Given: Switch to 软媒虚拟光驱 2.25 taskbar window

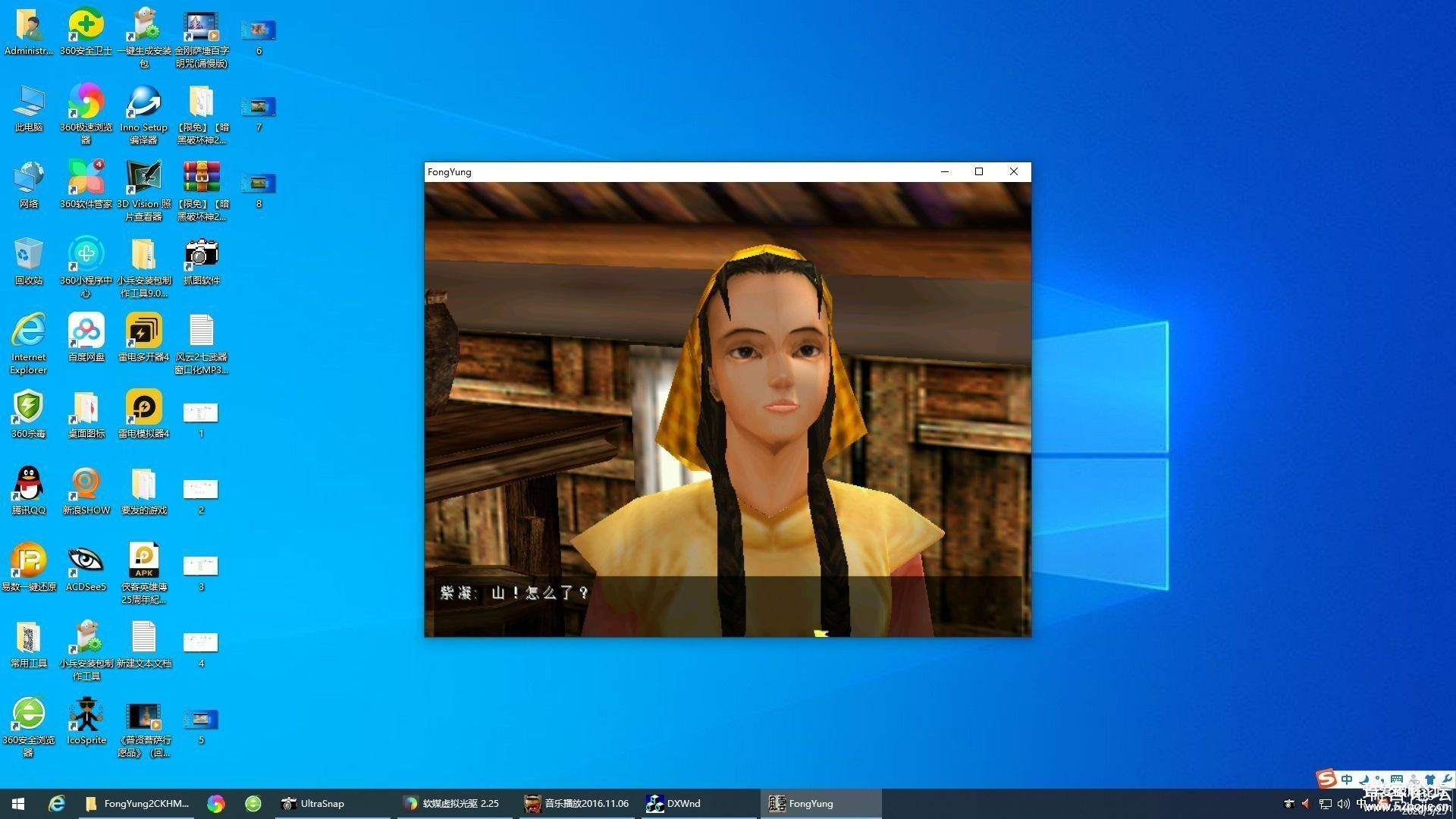Looking at the screenshot, I should (453, 804).
